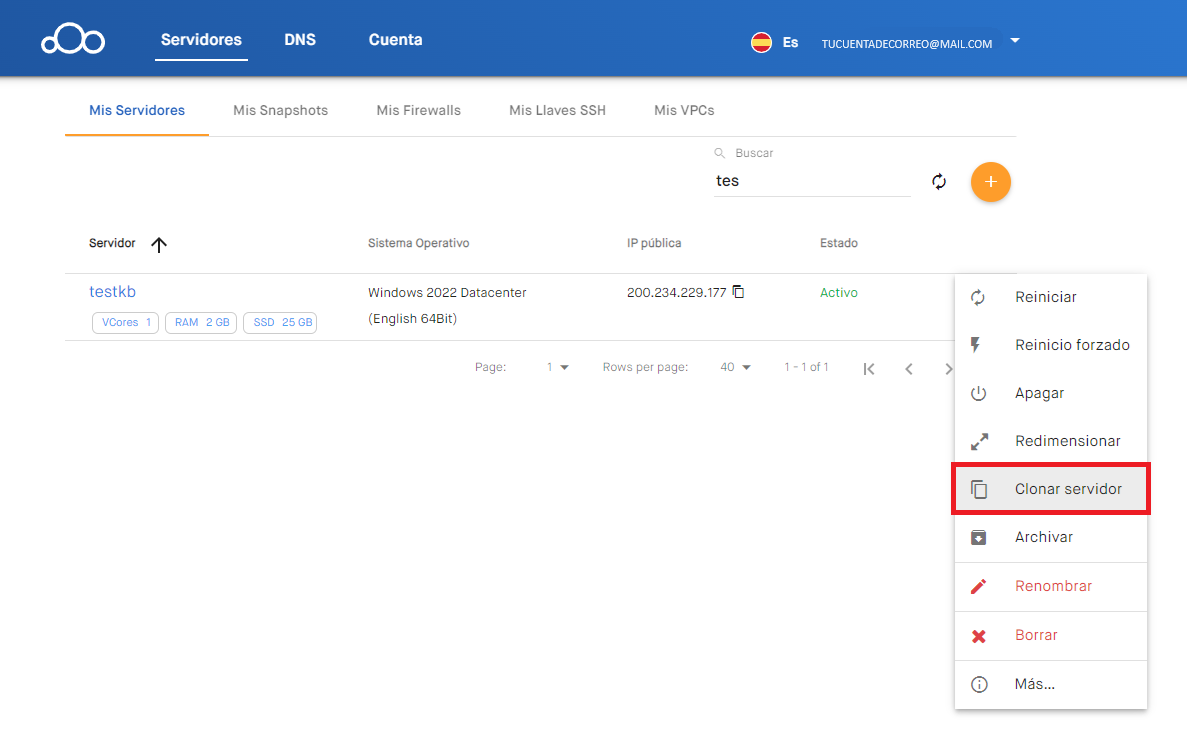Image resolution: width=1187 pixels, height=743 pixels.
Task: Toggle the Servidor column sort order
Action: (159, 243)
